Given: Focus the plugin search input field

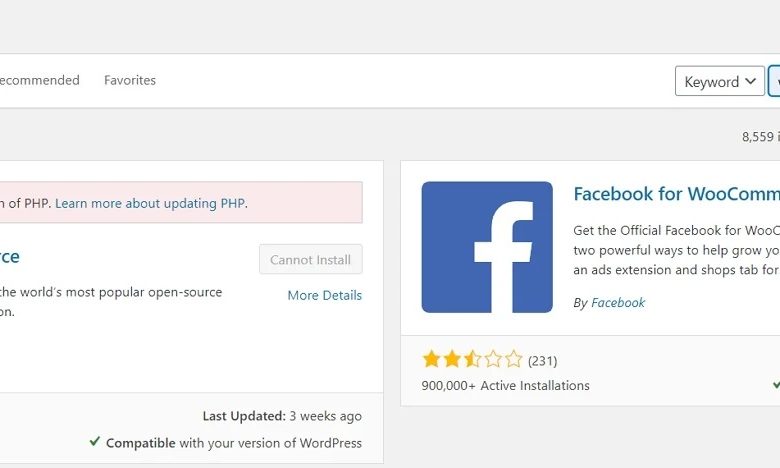Looking at the screenshot, I should click(x=775, y=81).
